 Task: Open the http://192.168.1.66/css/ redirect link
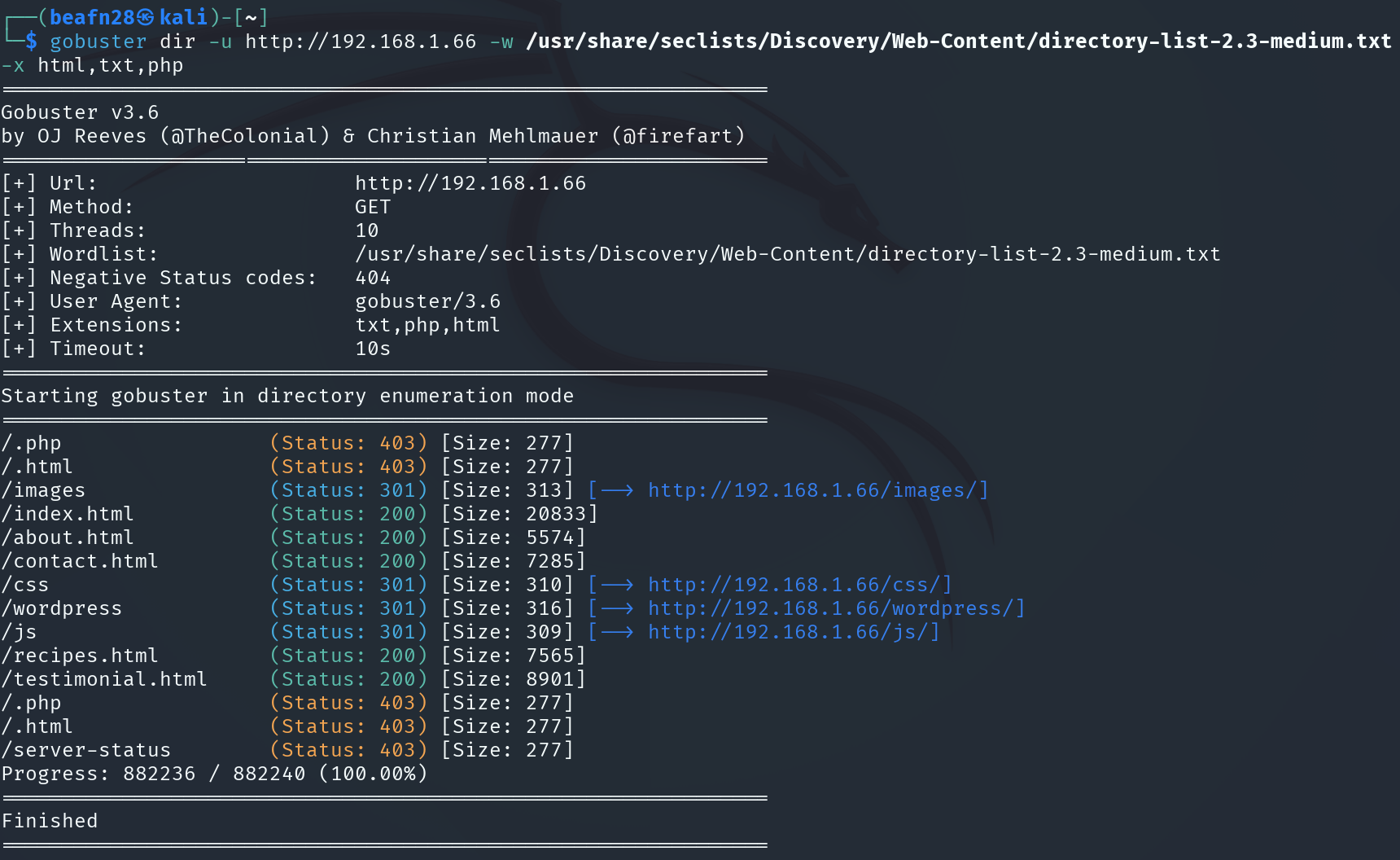794,585
